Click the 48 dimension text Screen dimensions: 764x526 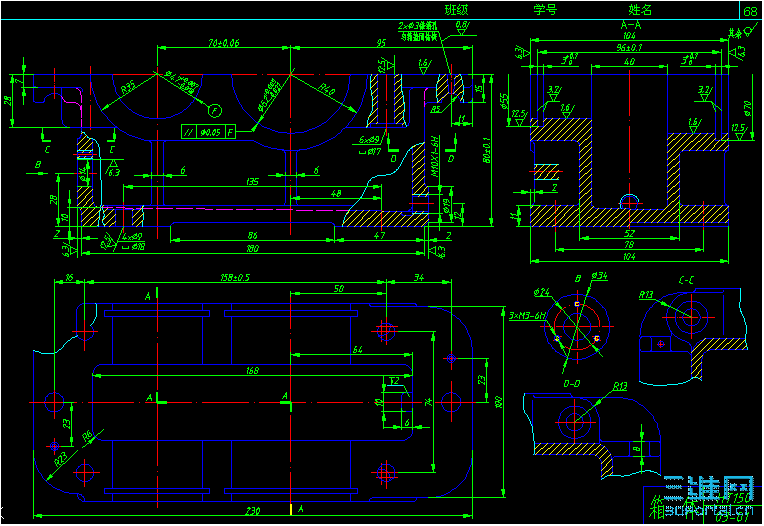tap(336, 193)
